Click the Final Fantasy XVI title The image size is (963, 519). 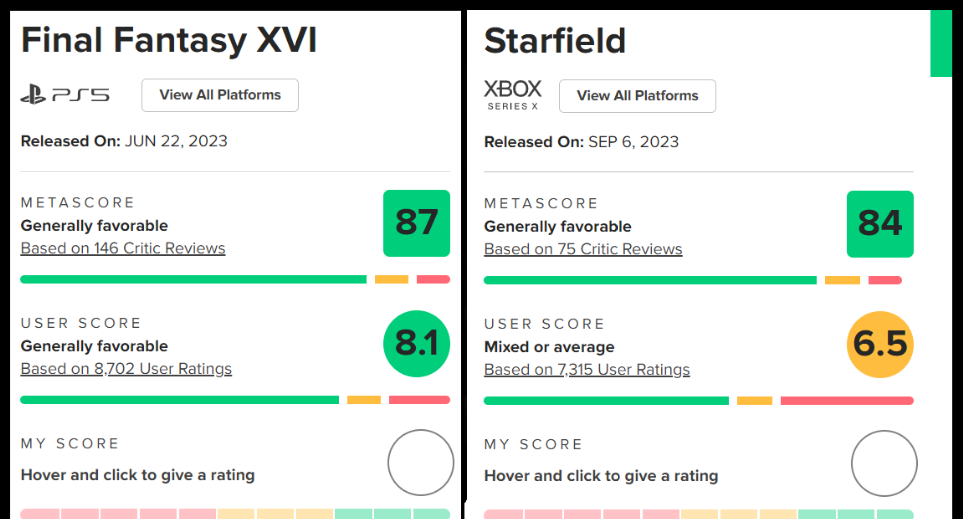169,40
